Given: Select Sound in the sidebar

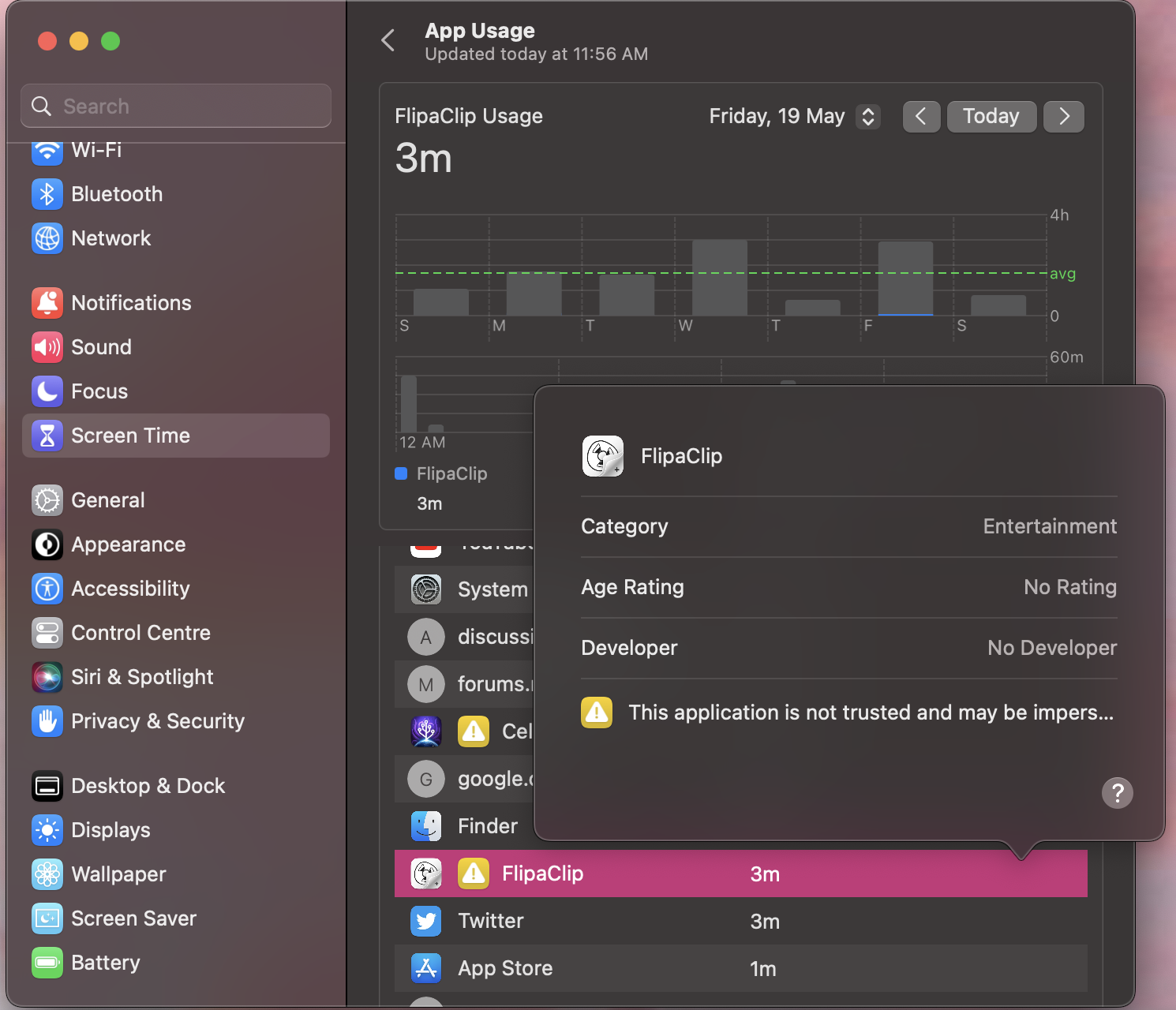Looking at the screenshot, I should [176, 347].
